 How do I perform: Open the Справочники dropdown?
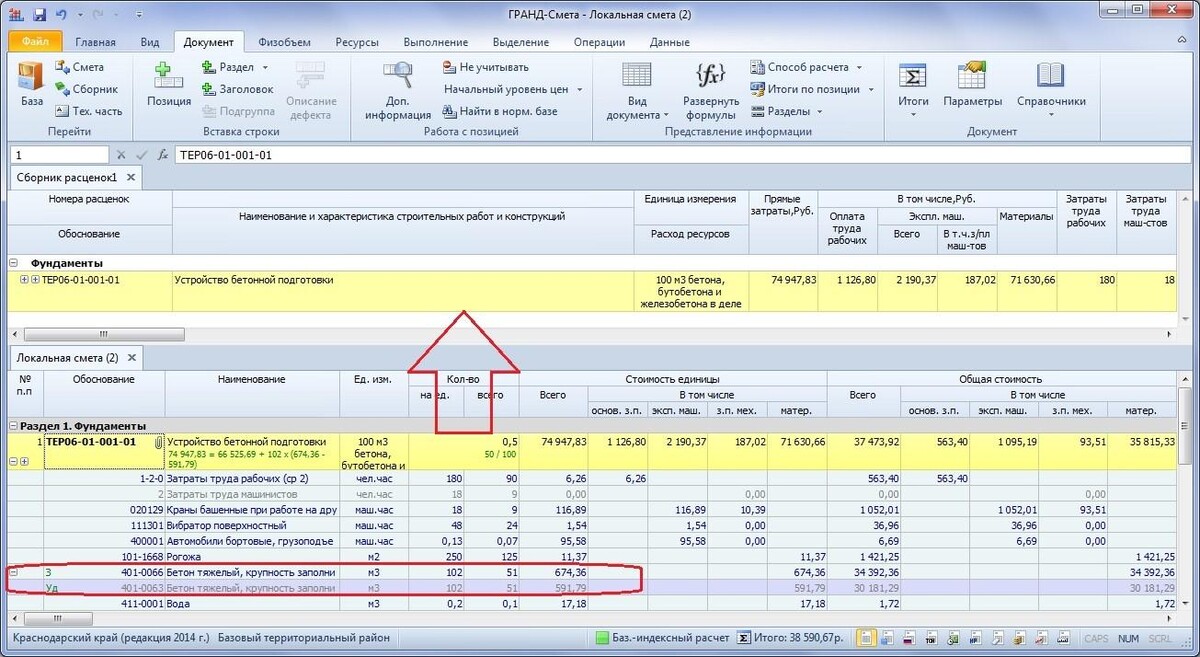(x=1051, y=90)
